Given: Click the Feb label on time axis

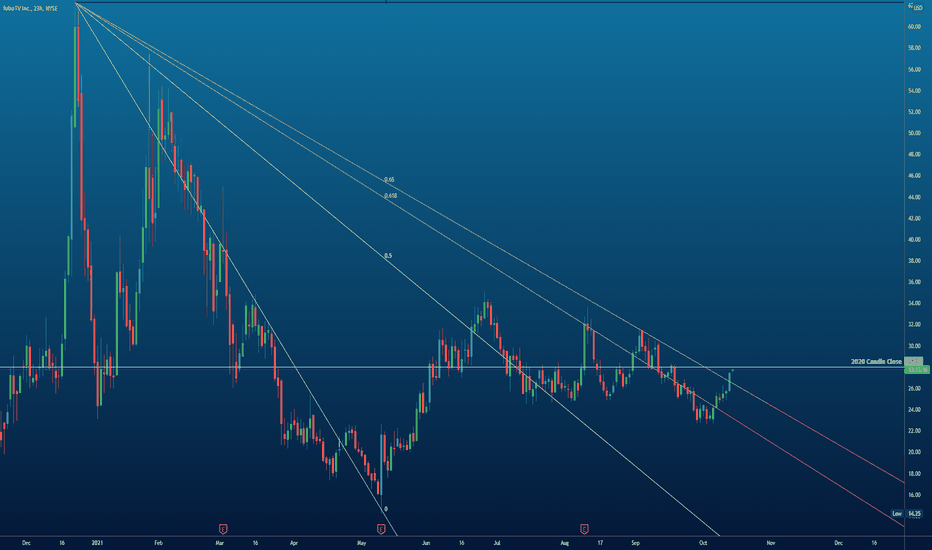Looking at the screenshot, I should tap(158, 543).
